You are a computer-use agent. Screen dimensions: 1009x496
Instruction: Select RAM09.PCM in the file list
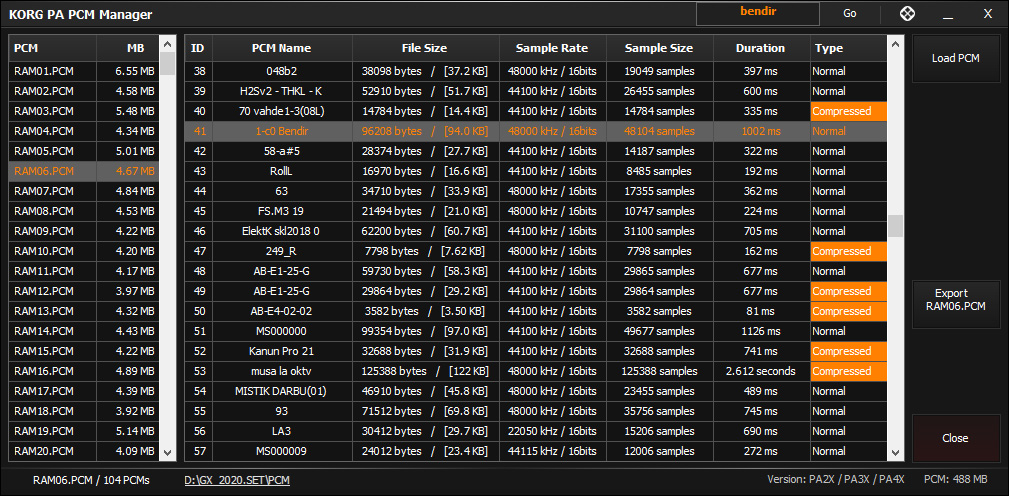[84, 231]
